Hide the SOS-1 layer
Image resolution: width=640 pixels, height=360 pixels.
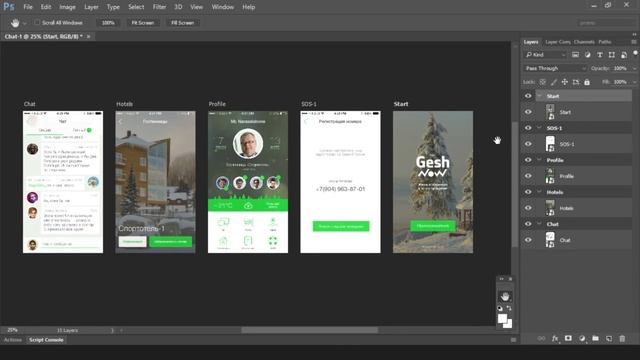[528, 144]
